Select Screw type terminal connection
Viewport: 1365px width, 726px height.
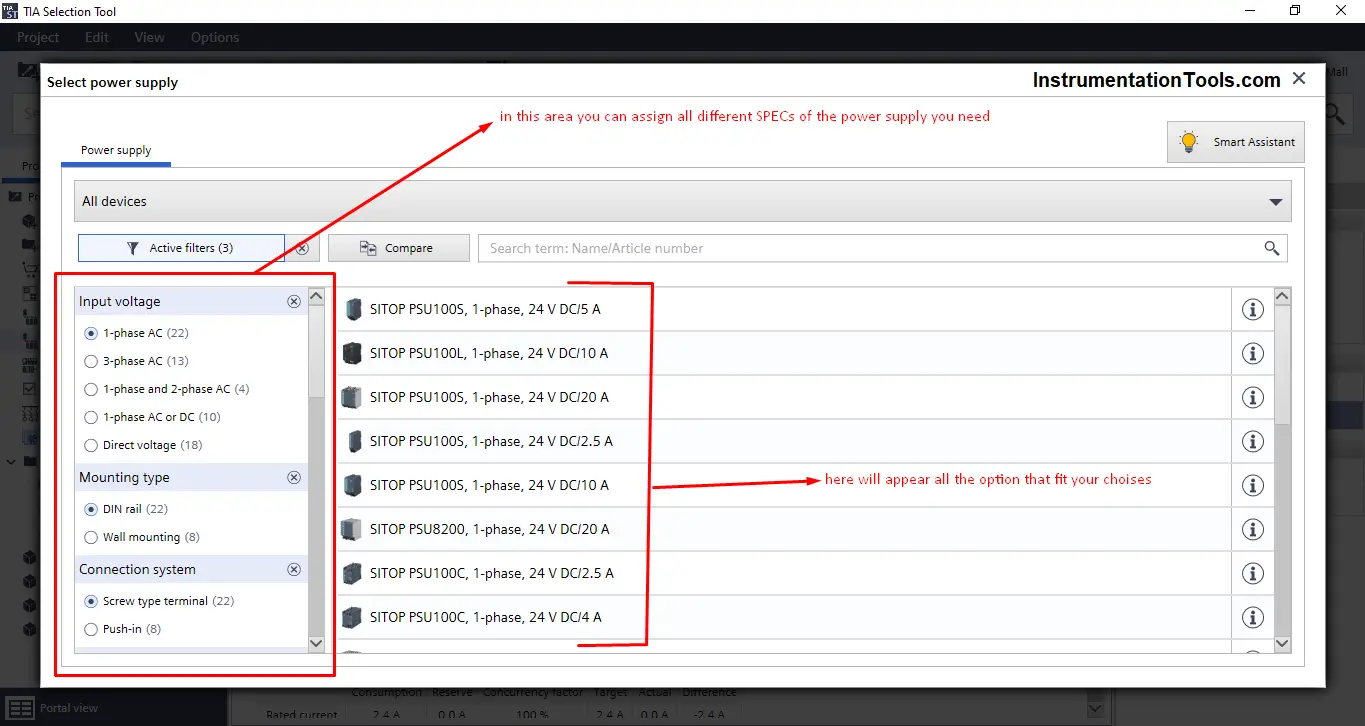click(x=91, y=601)
